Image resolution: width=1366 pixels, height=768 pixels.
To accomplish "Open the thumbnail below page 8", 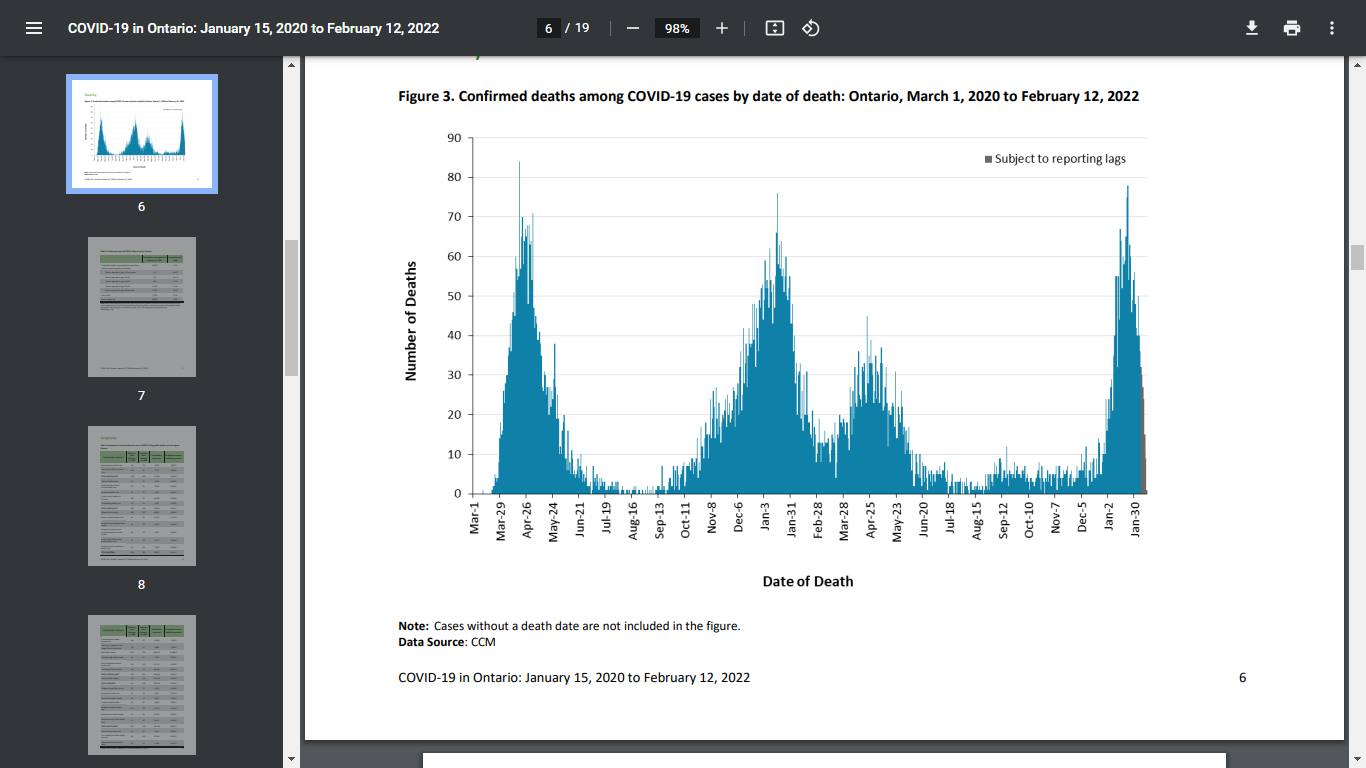I will pos(142,685).
